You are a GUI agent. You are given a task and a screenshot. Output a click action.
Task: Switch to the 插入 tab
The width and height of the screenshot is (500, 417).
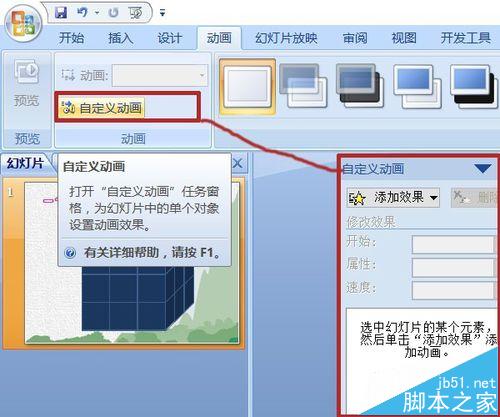(x=120, y=38)
